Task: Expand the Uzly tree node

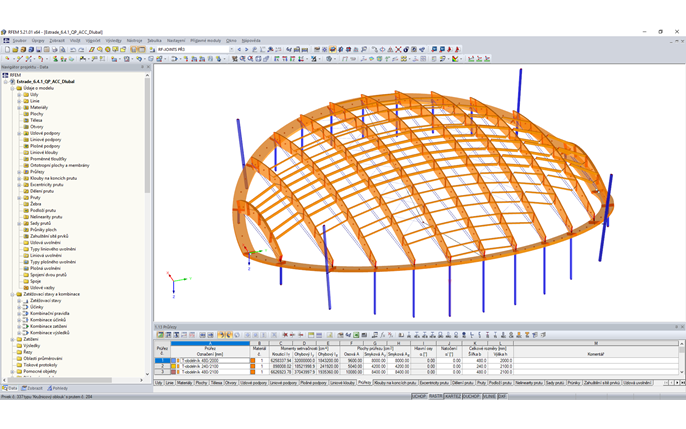Action: tap(19, 94)
